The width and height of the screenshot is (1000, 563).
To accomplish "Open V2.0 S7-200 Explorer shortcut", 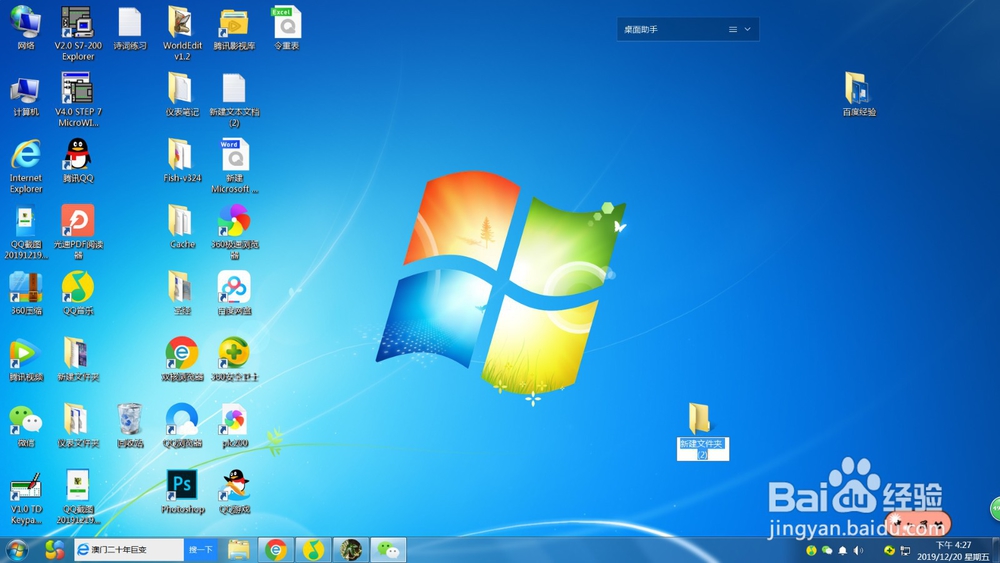I will click(78, 33).
